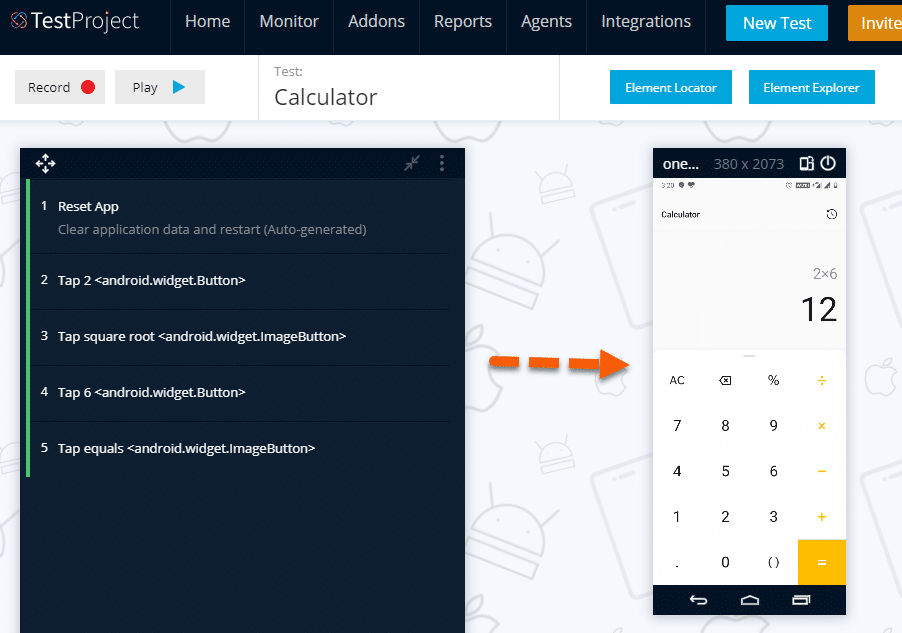Tap the Android back navigation icon
This screenshot has width=902, height=633.
tap(698, 600)
